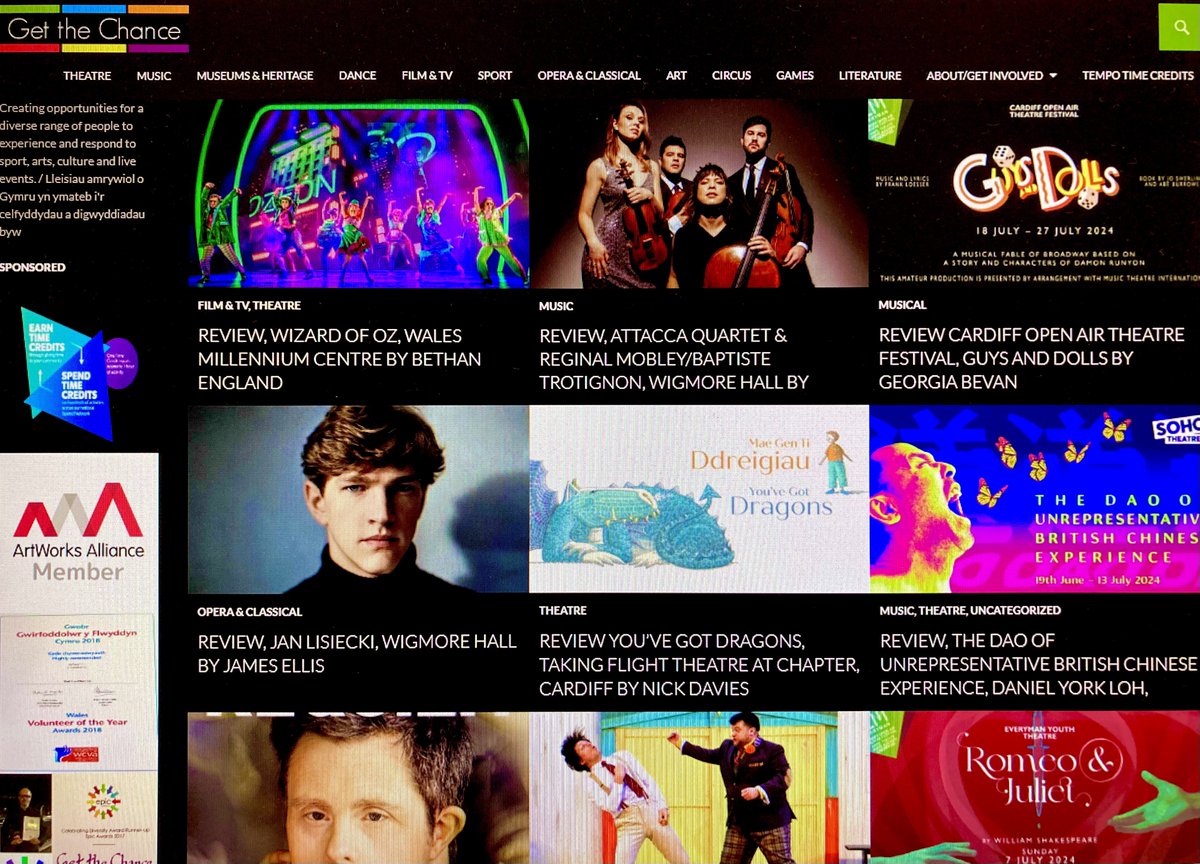
Task: Open Review You've Got Dragons article title
Action: pos(699,665)
